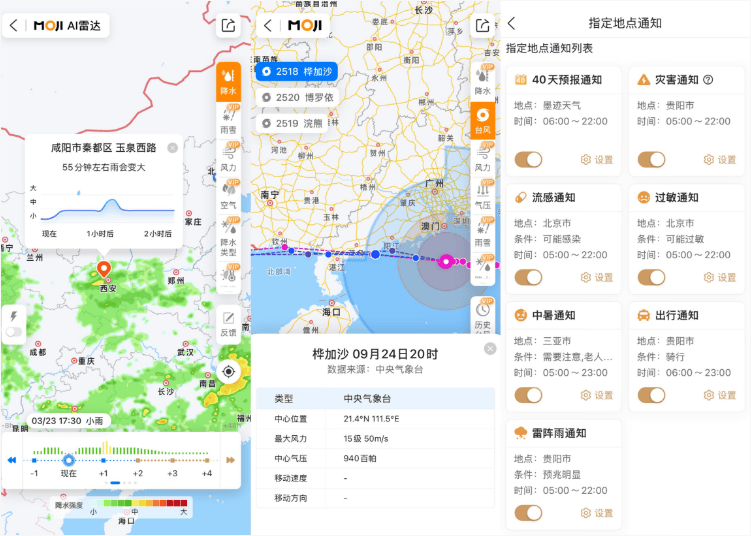Tap the red location pin at 西安
This screenshot has width=751, height=536.
pos(103,270)
